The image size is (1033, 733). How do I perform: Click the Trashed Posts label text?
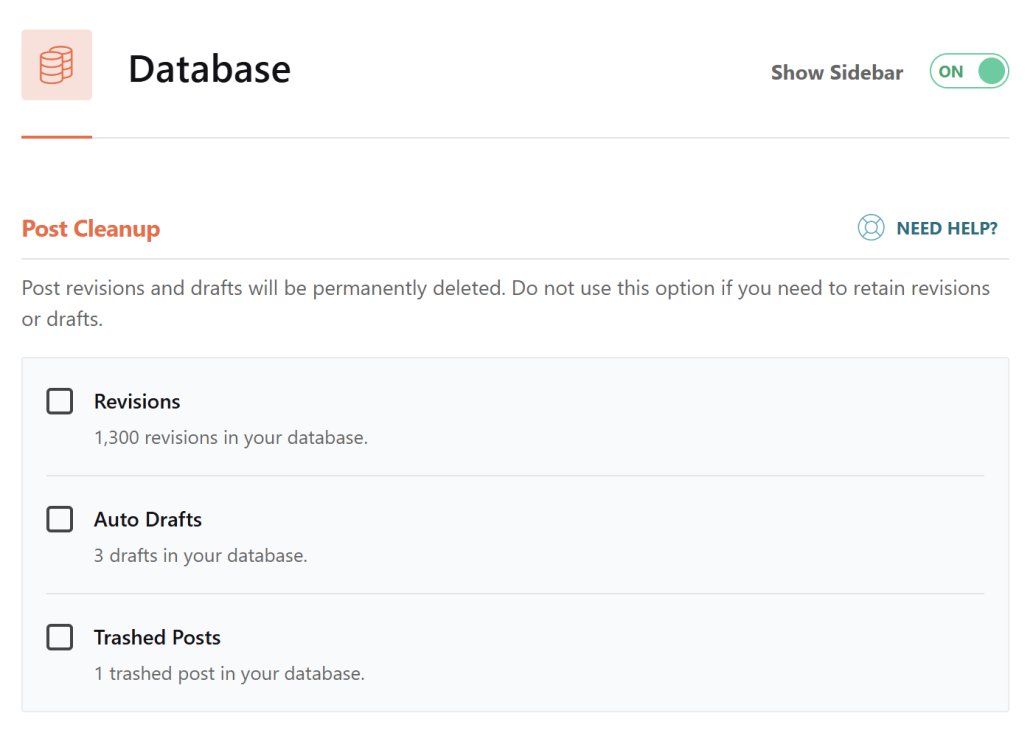(x=157, y=637)
